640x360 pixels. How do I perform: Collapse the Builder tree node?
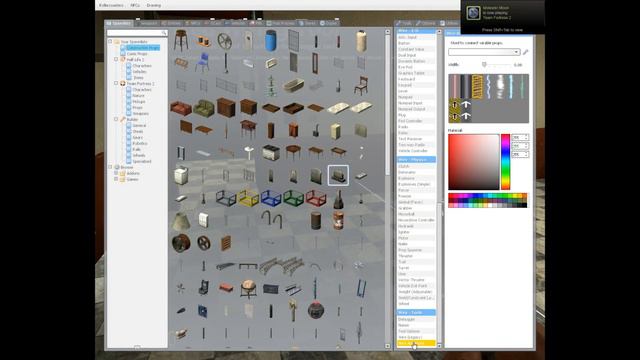116,119
